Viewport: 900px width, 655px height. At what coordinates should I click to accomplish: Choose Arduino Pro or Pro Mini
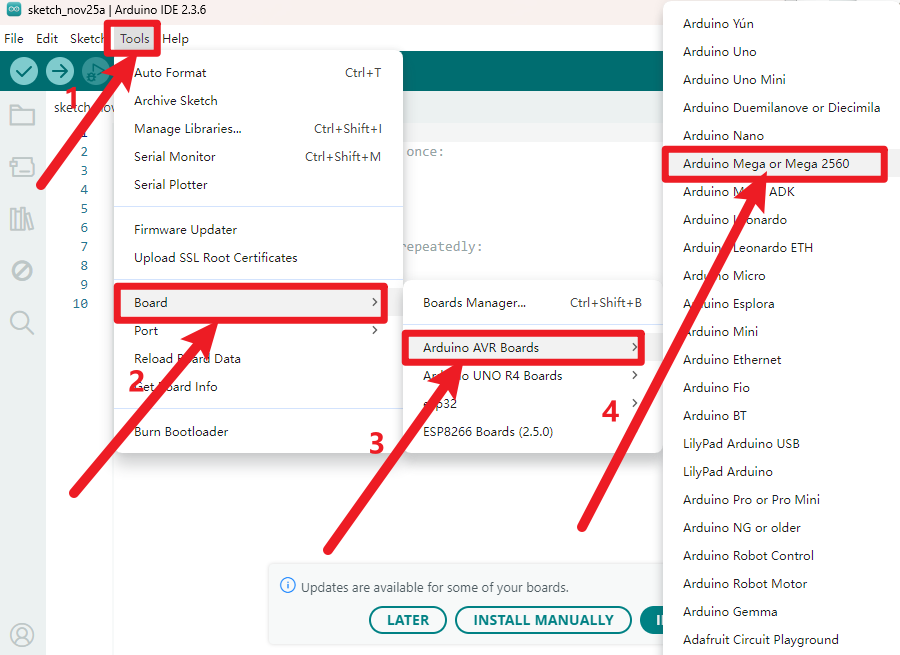(781, 500)
